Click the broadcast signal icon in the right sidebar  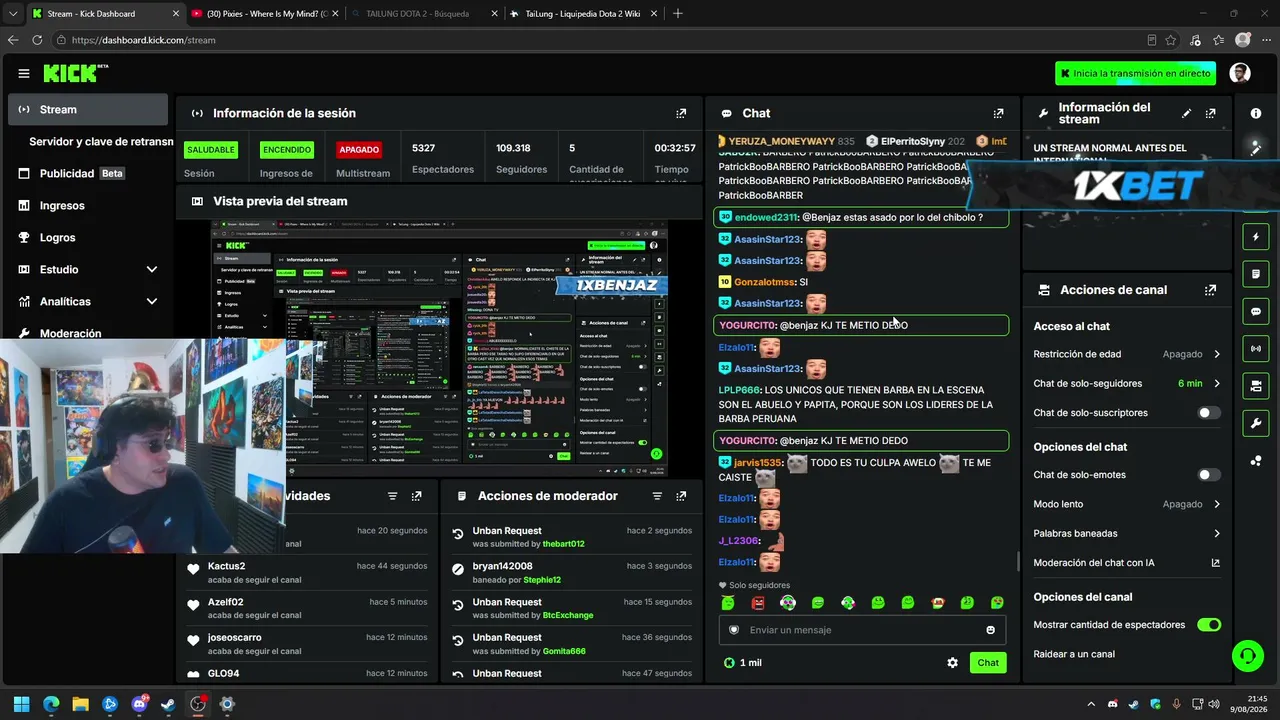1256,348
